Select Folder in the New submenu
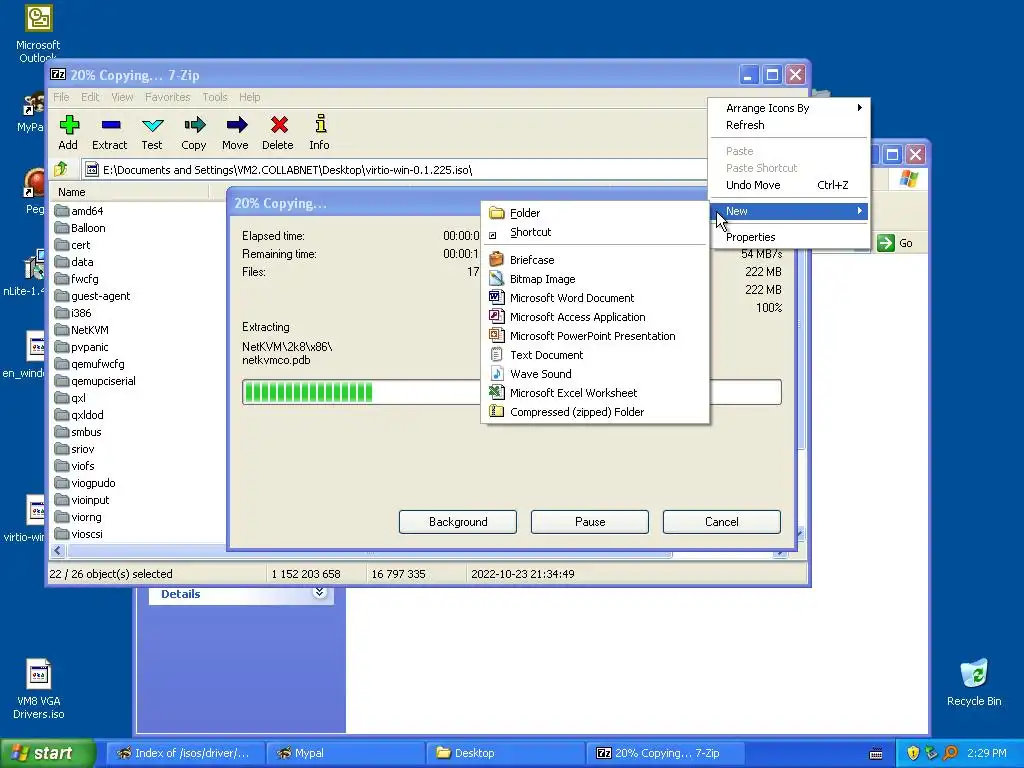 595,213
